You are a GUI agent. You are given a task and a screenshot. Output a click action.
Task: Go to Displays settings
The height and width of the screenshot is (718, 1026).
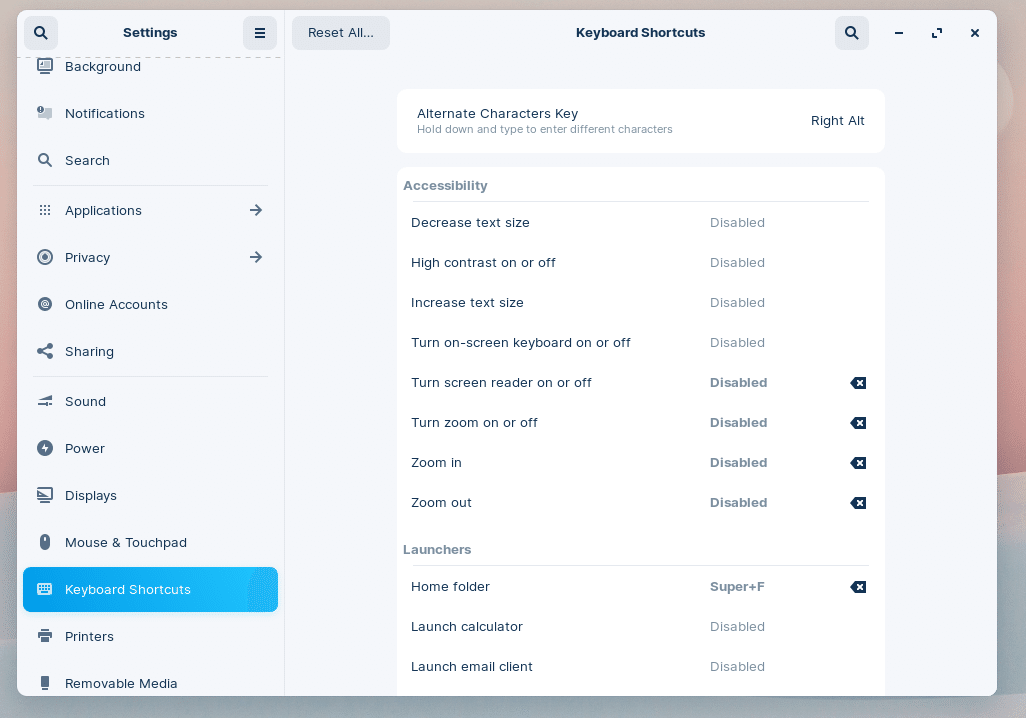(91, 495)
